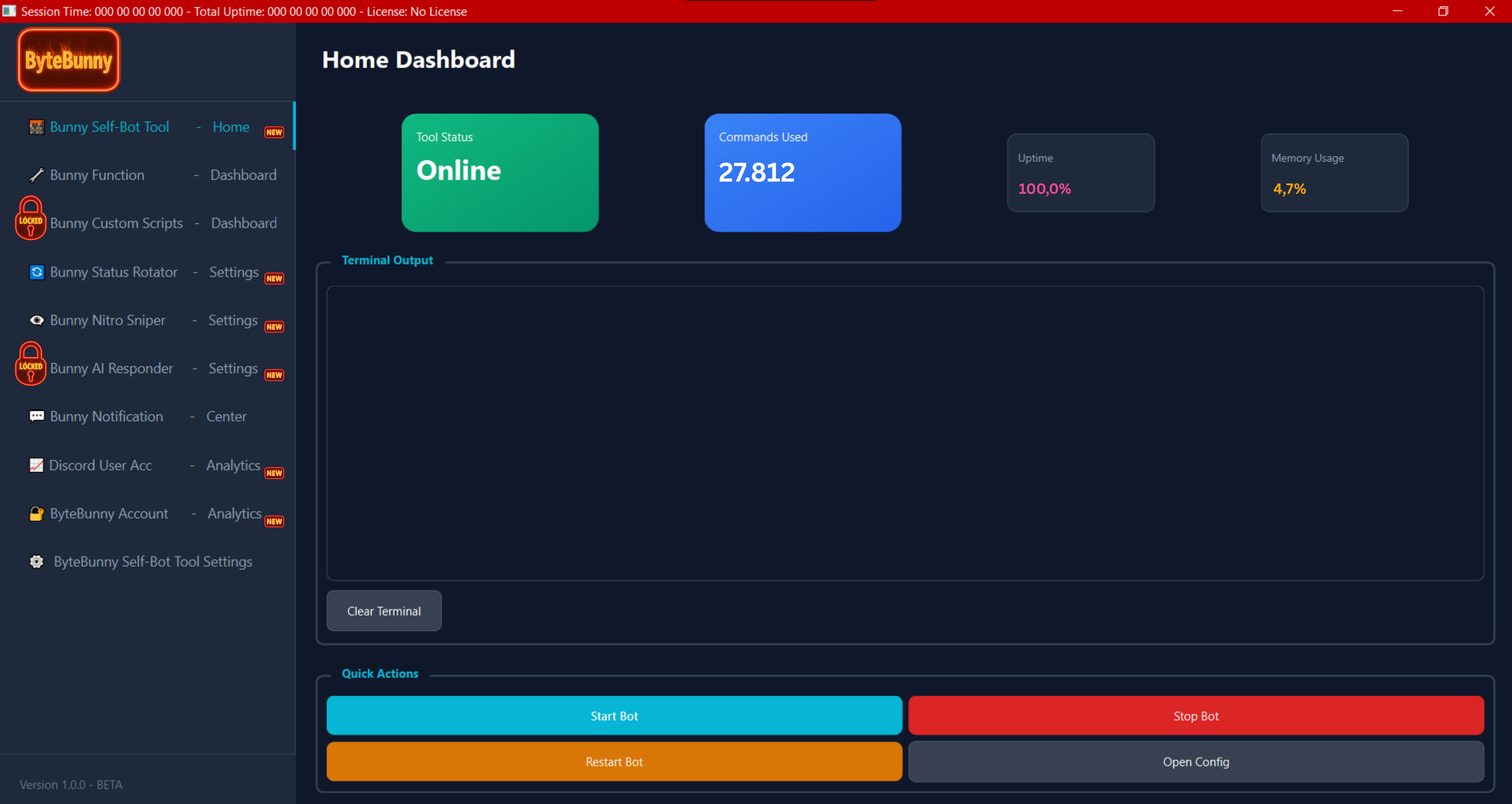Screen dimensions: 1512x804
Task: Click the eye icon for Bunny Nitro Sniper
Action: point(36,320)
